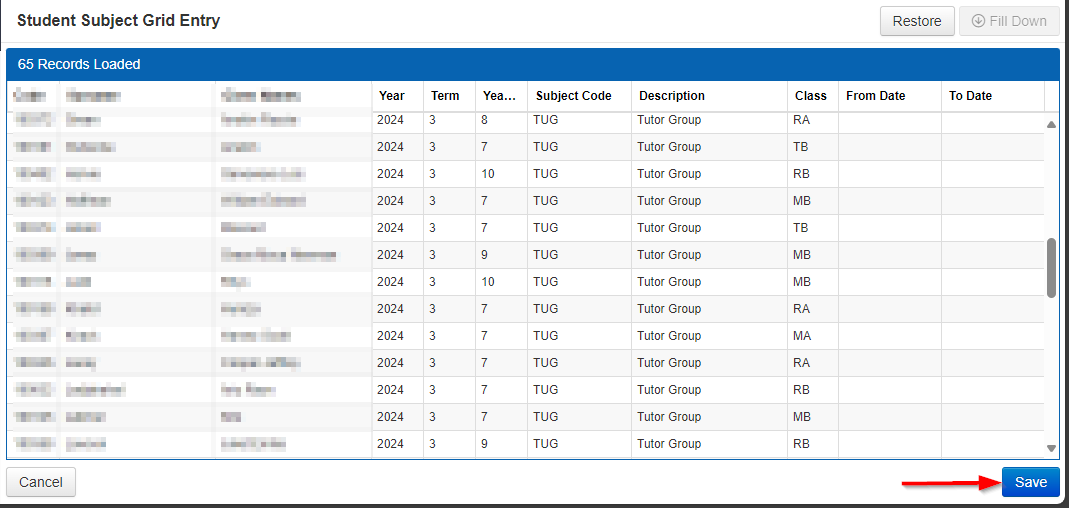This screenshot has height=508, width=1069.
Task: Select the From Date cell of the first TB row
Action: [890, 147]
